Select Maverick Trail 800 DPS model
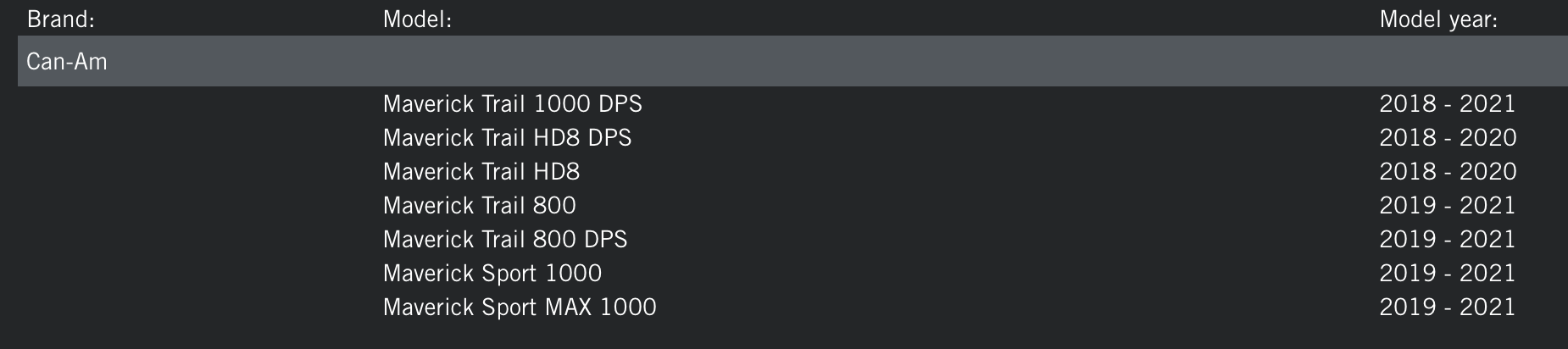 (x=505, y=239)
